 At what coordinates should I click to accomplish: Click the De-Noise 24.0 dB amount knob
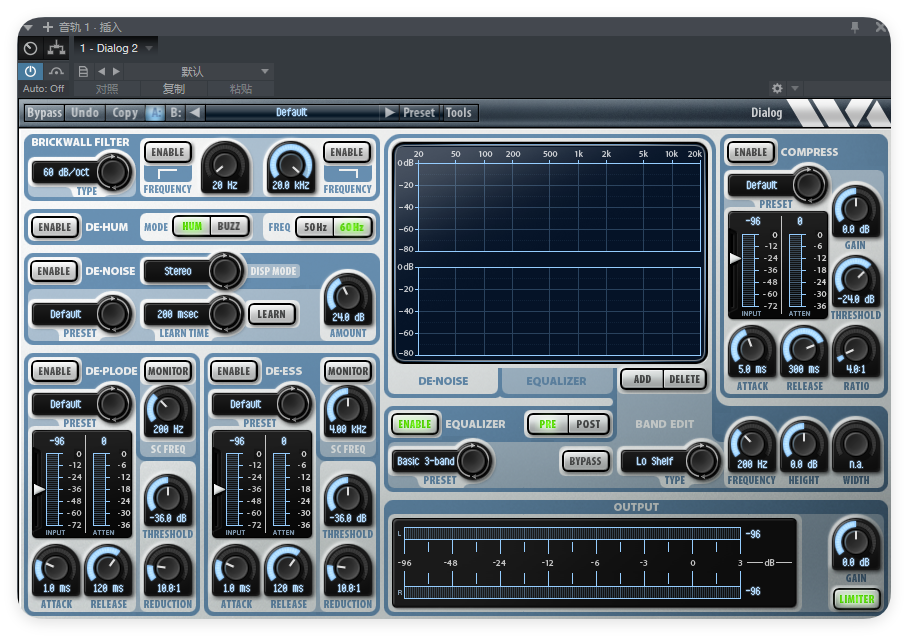click(x=347, y=296)
